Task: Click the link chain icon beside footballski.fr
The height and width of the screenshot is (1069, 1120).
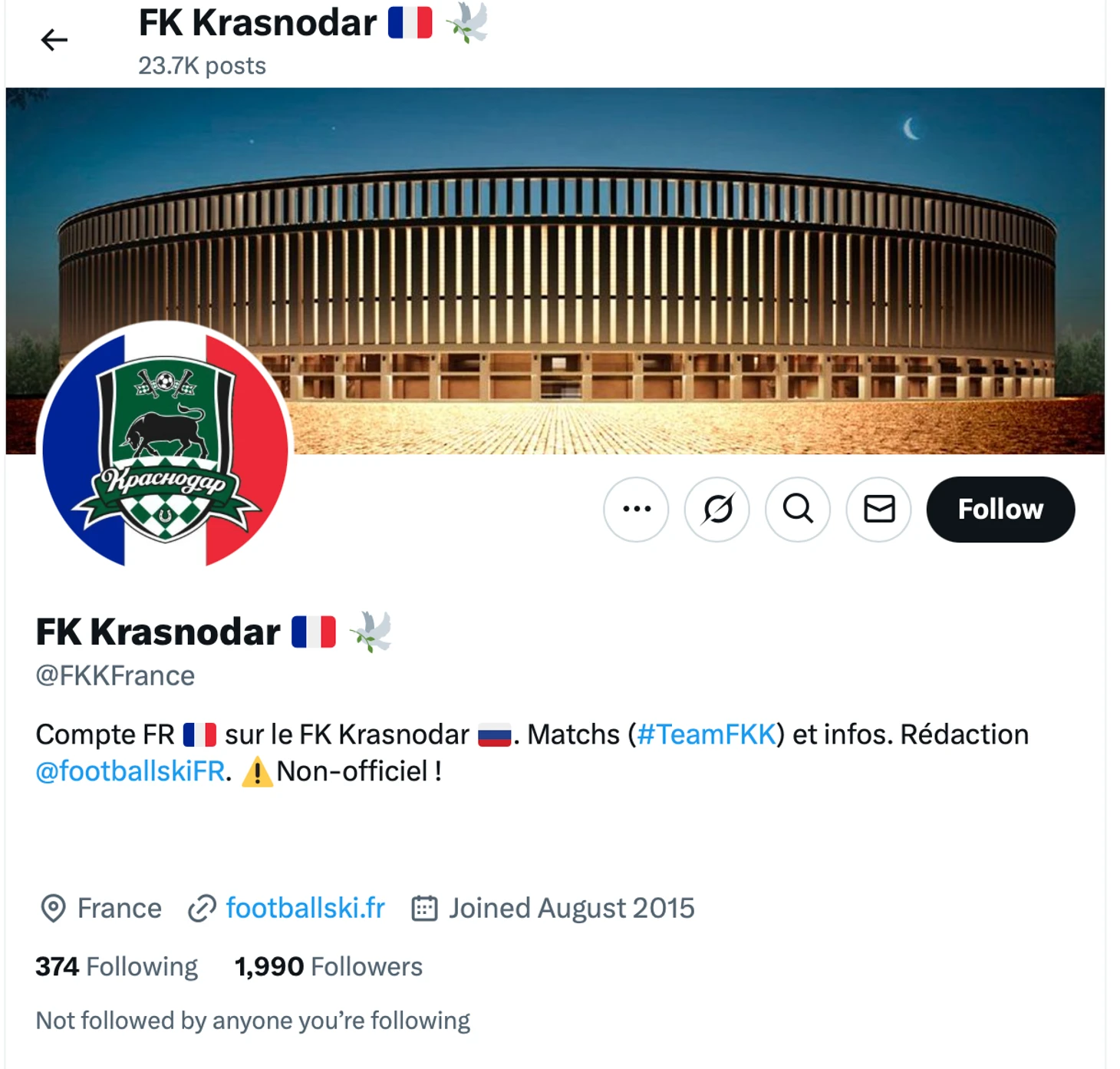Action: (202, 909)
